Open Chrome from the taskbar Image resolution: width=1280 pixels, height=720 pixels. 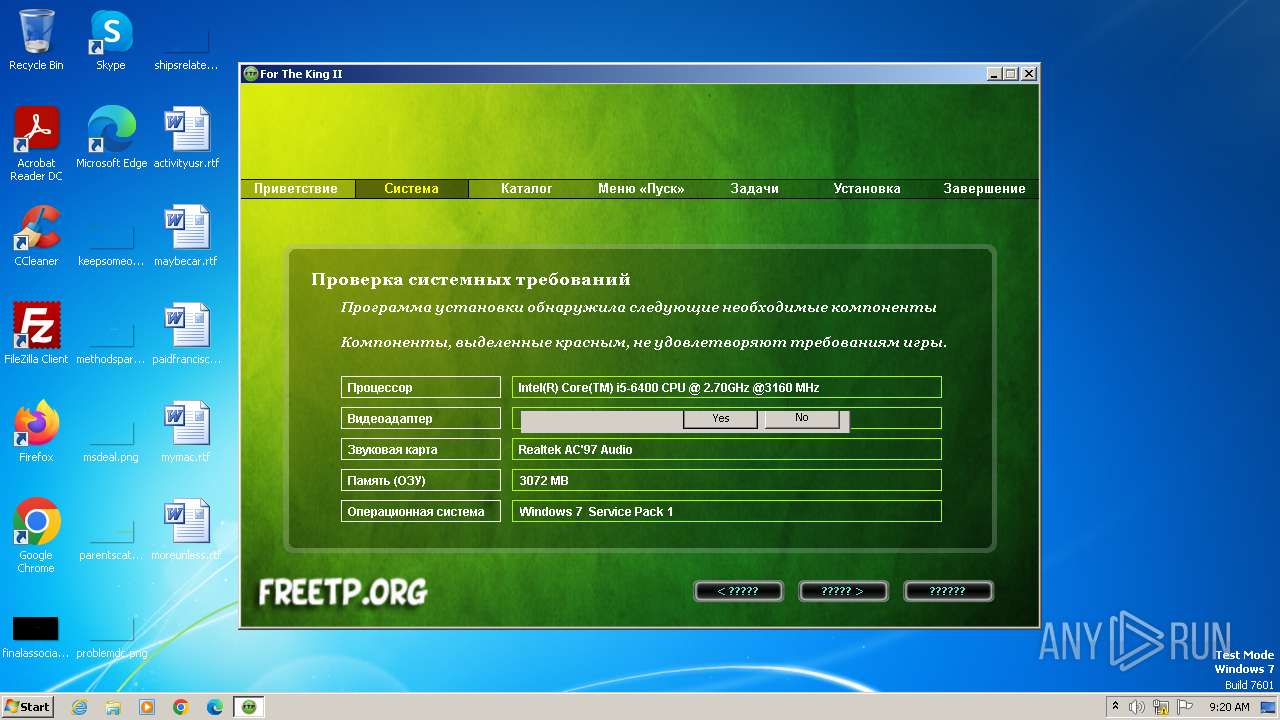[181, 707]
